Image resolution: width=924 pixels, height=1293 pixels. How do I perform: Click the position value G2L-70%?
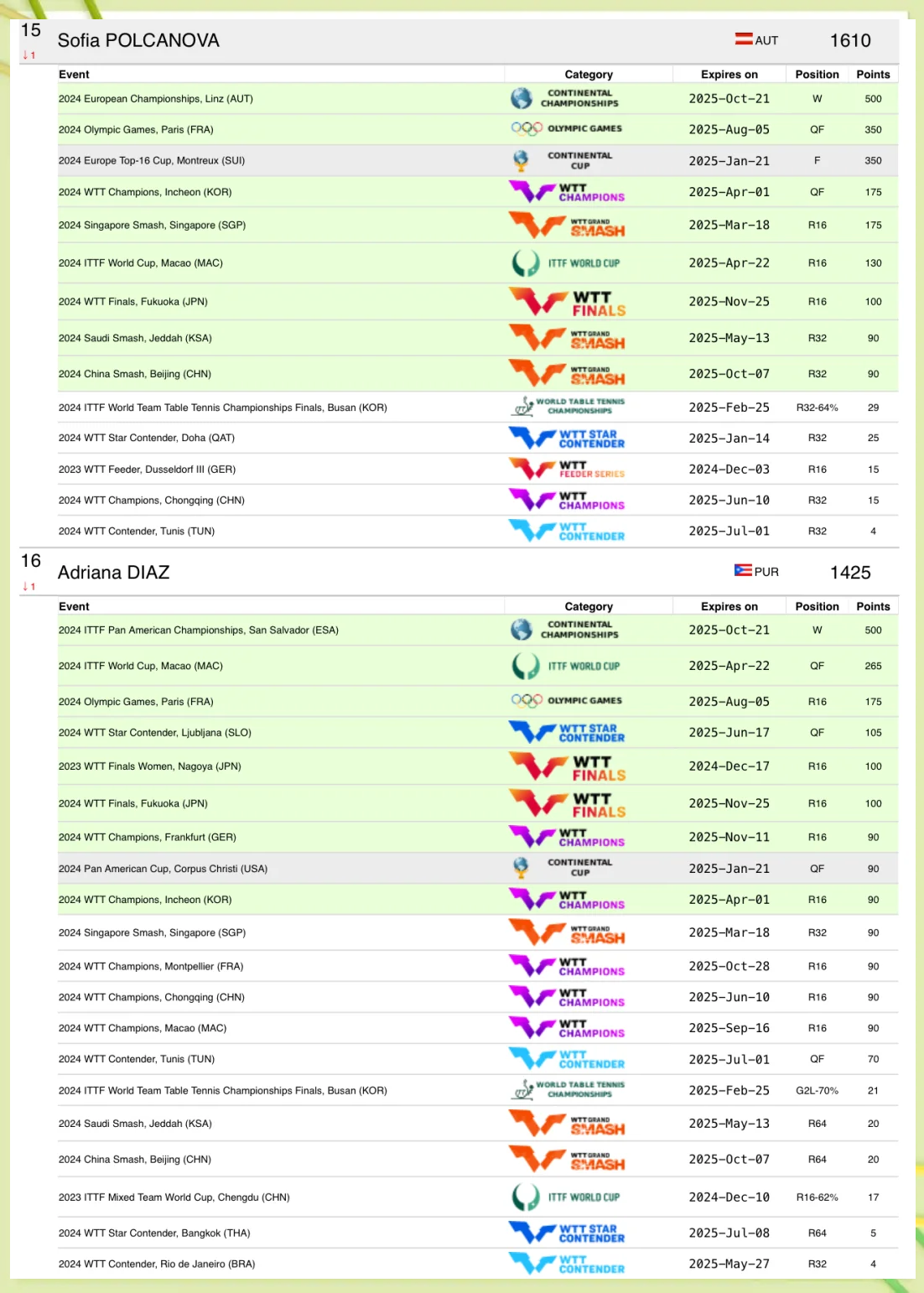coord(818,1091)
